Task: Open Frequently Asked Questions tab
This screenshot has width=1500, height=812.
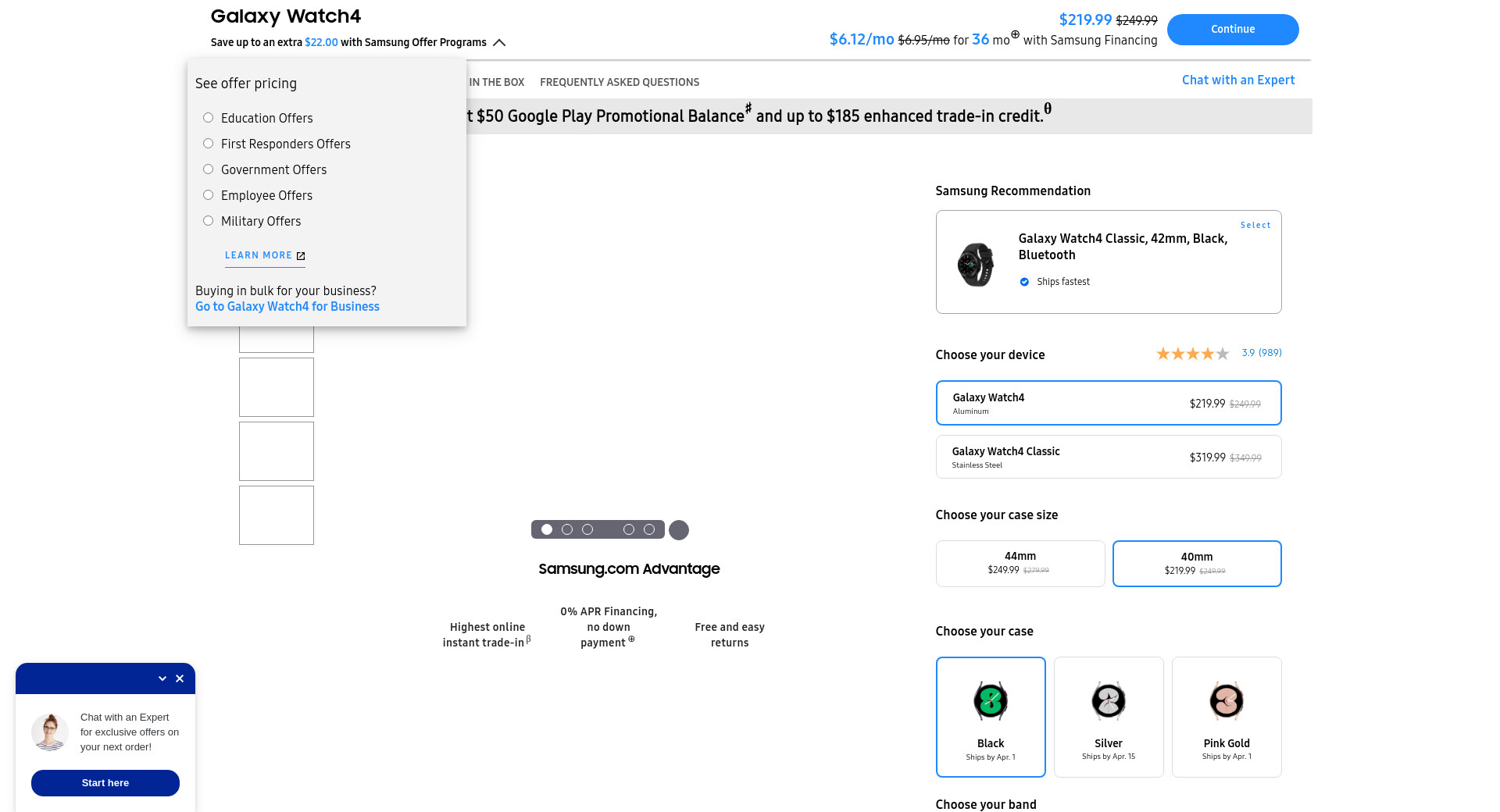Action: tap(619, 82)
